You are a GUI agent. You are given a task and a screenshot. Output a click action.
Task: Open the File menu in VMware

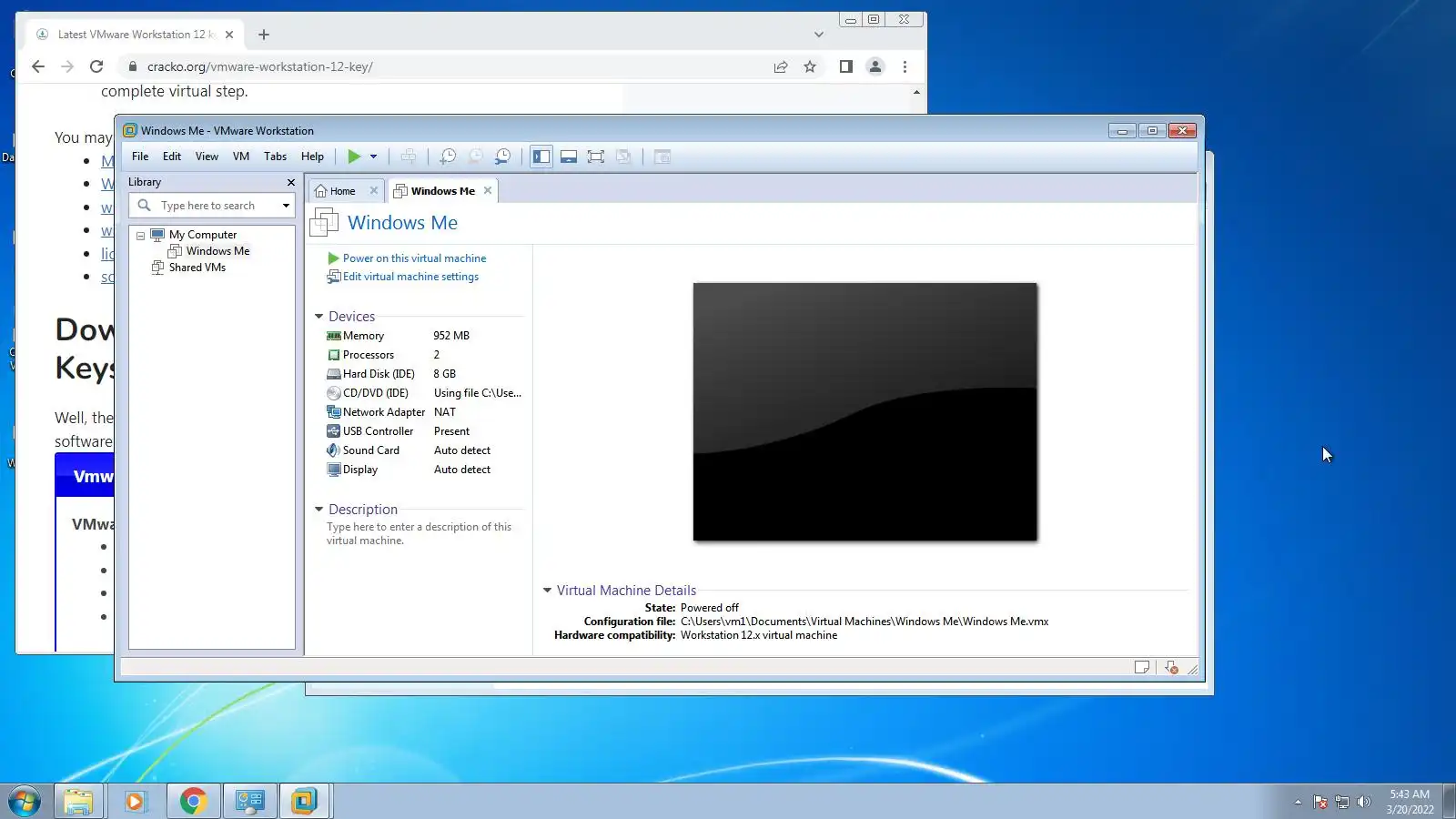140,157
